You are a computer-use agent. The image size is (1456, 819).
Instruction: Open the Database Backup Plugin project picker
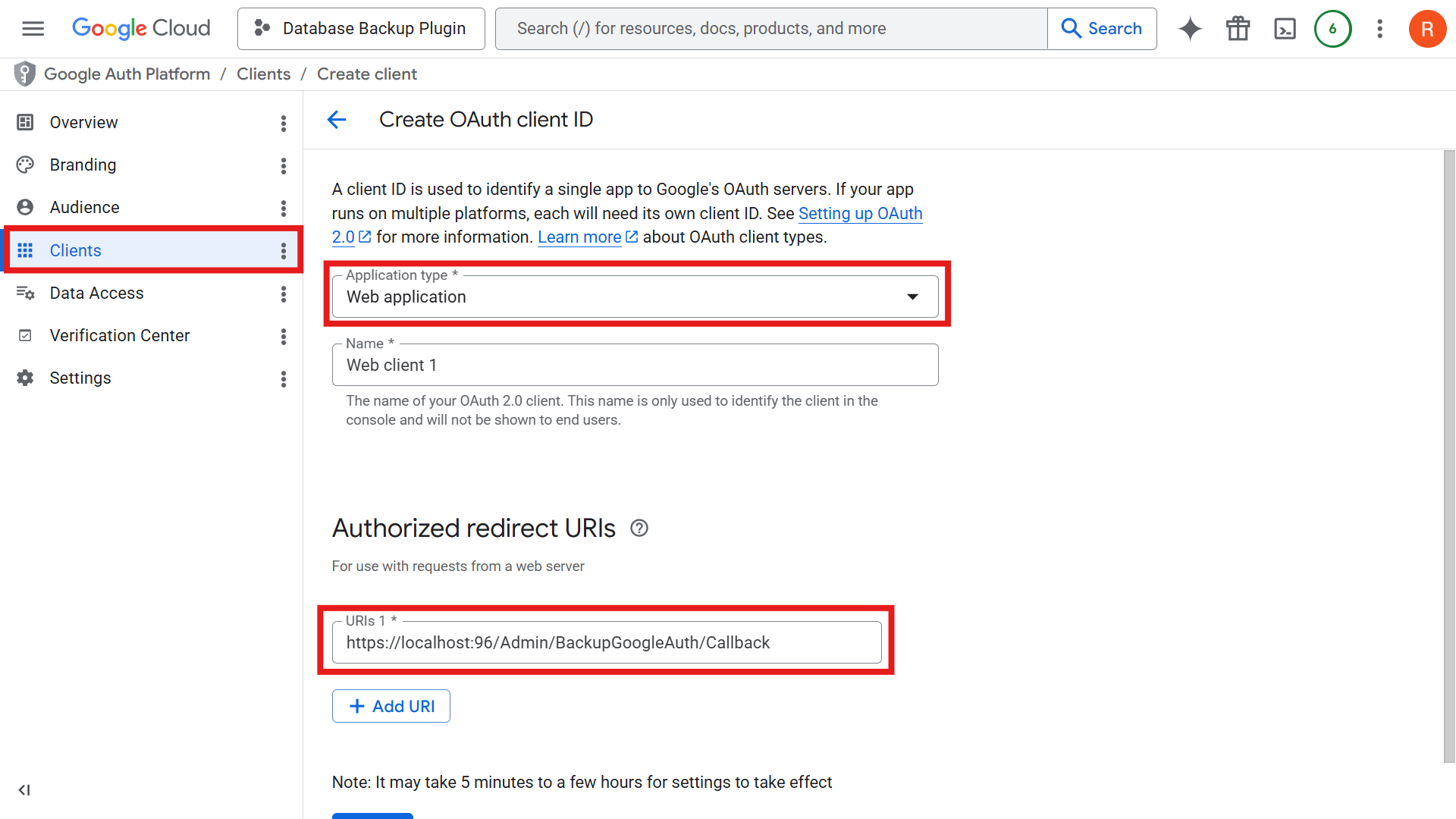[x=361, y=29]
